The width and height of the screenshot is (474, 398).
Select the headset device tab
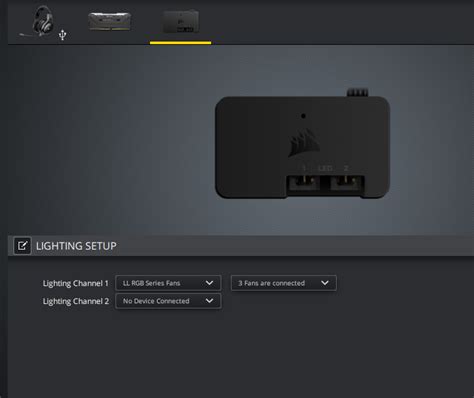(42, 21)
